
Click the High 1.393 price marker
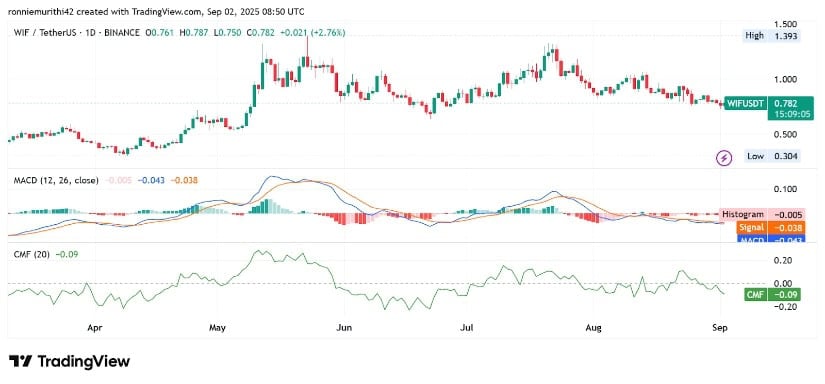click(x=771, y=36)
